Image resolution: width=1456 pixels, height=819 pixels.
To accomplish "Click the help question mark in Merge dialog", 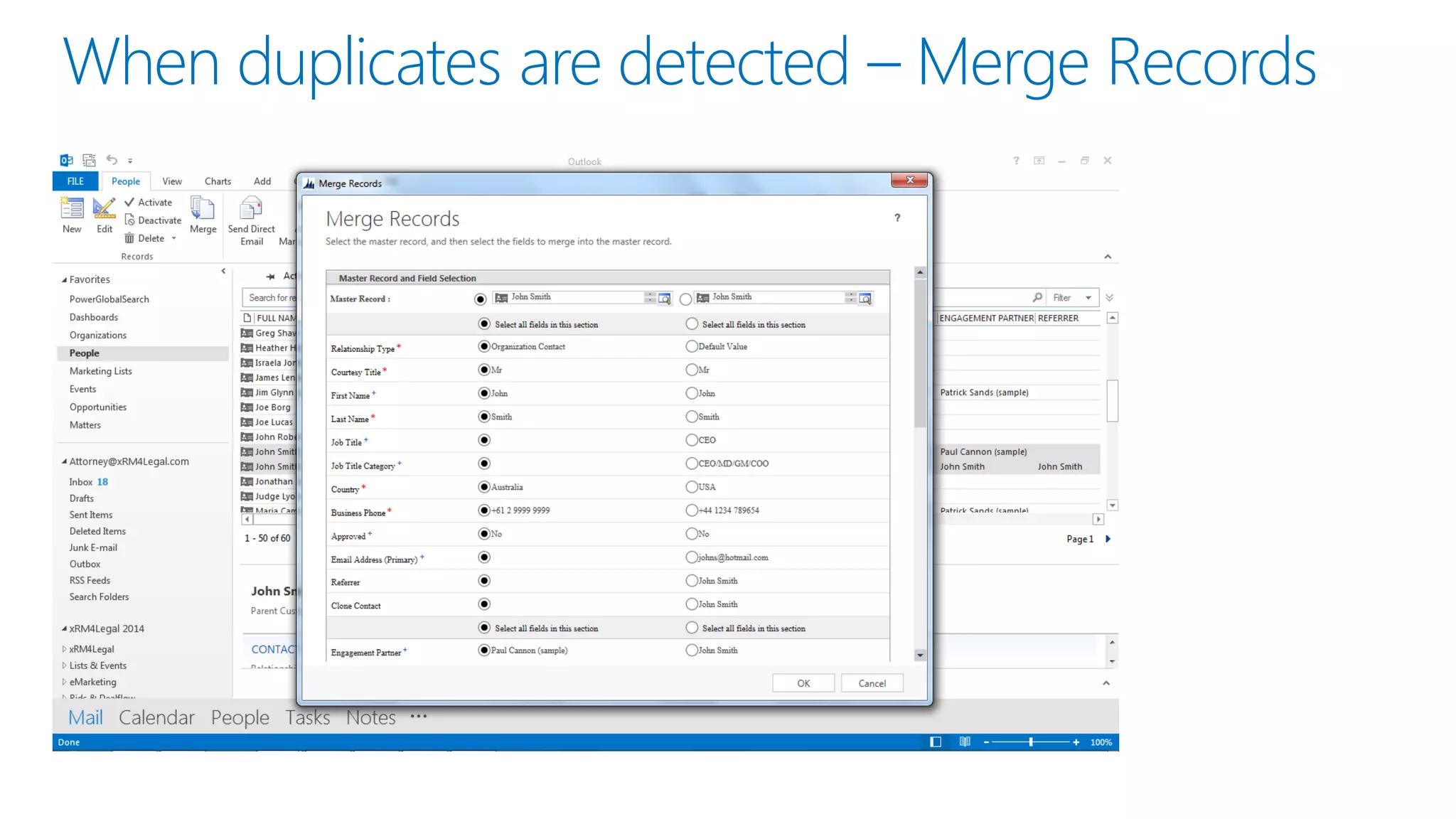I will click(897, 218).
